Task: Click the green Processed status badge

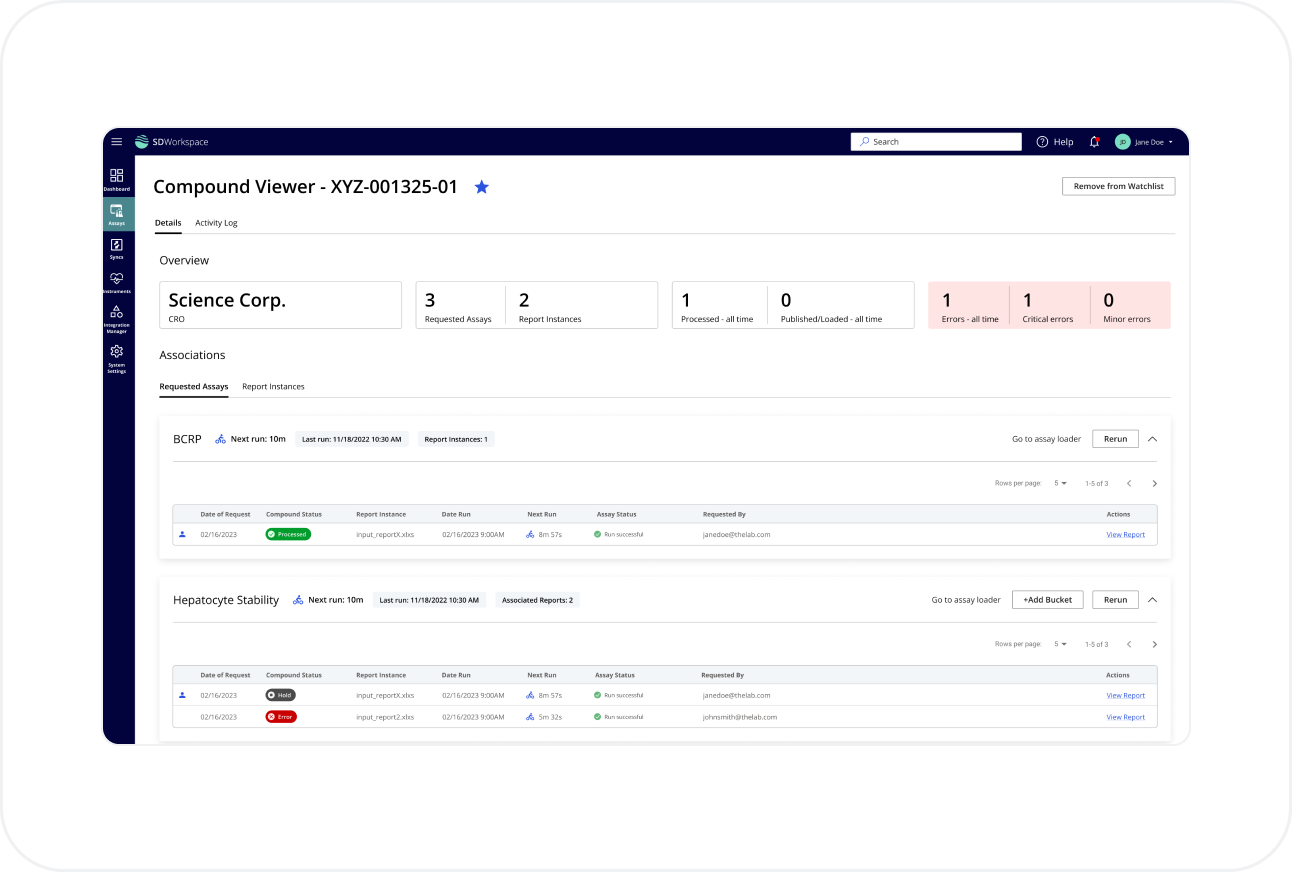Action: 288,534
